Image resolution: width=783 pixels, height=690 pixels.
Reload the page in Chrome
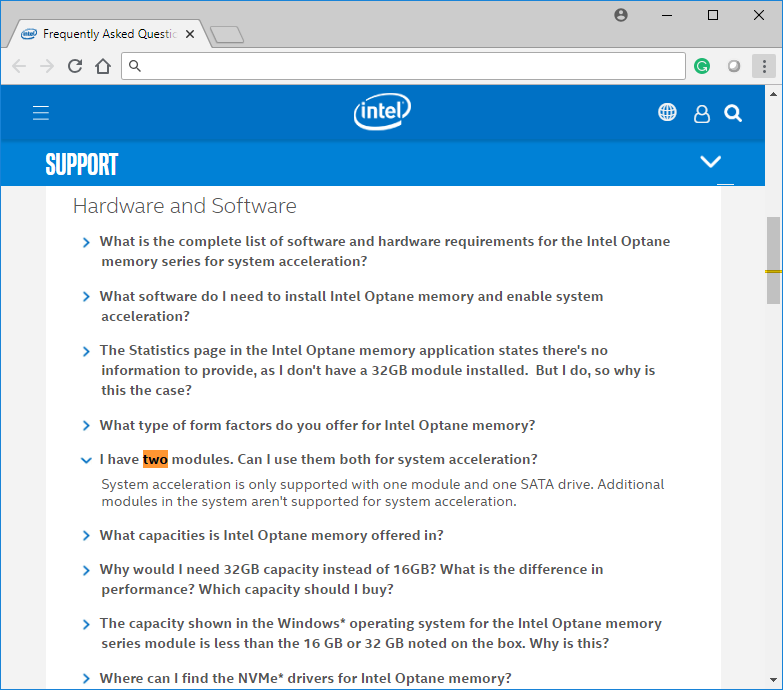click(x=75, y=66)
